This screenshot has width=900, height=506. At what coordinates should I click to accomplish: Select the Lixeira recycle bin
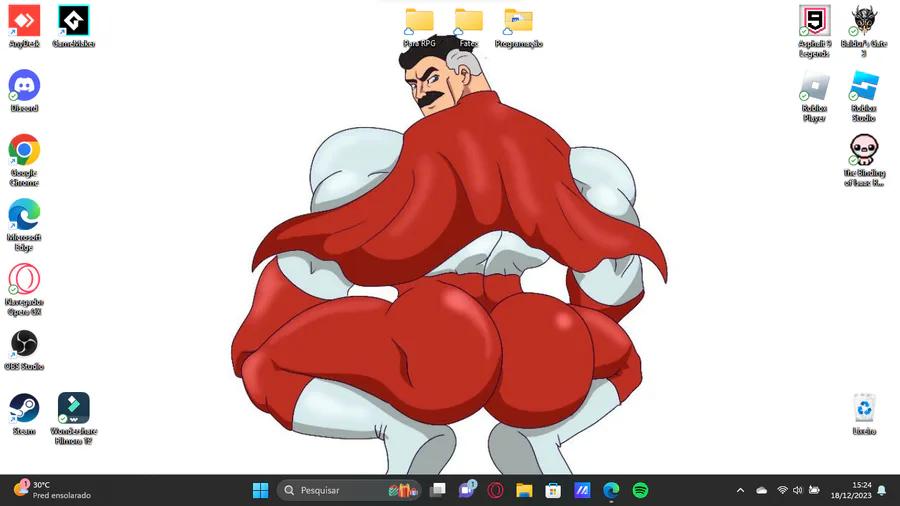coord(864,414)
